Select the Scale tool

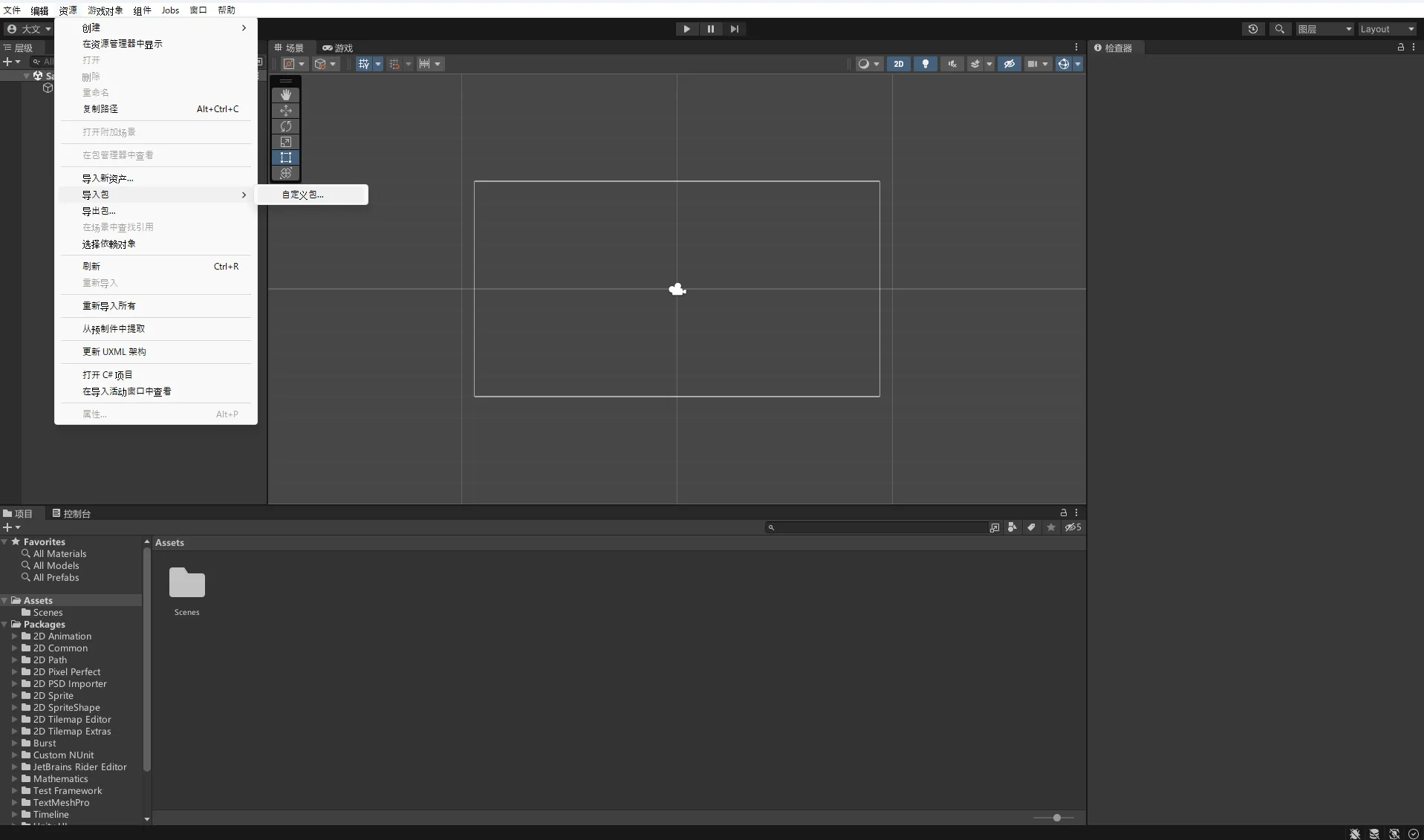pos(286,142)
